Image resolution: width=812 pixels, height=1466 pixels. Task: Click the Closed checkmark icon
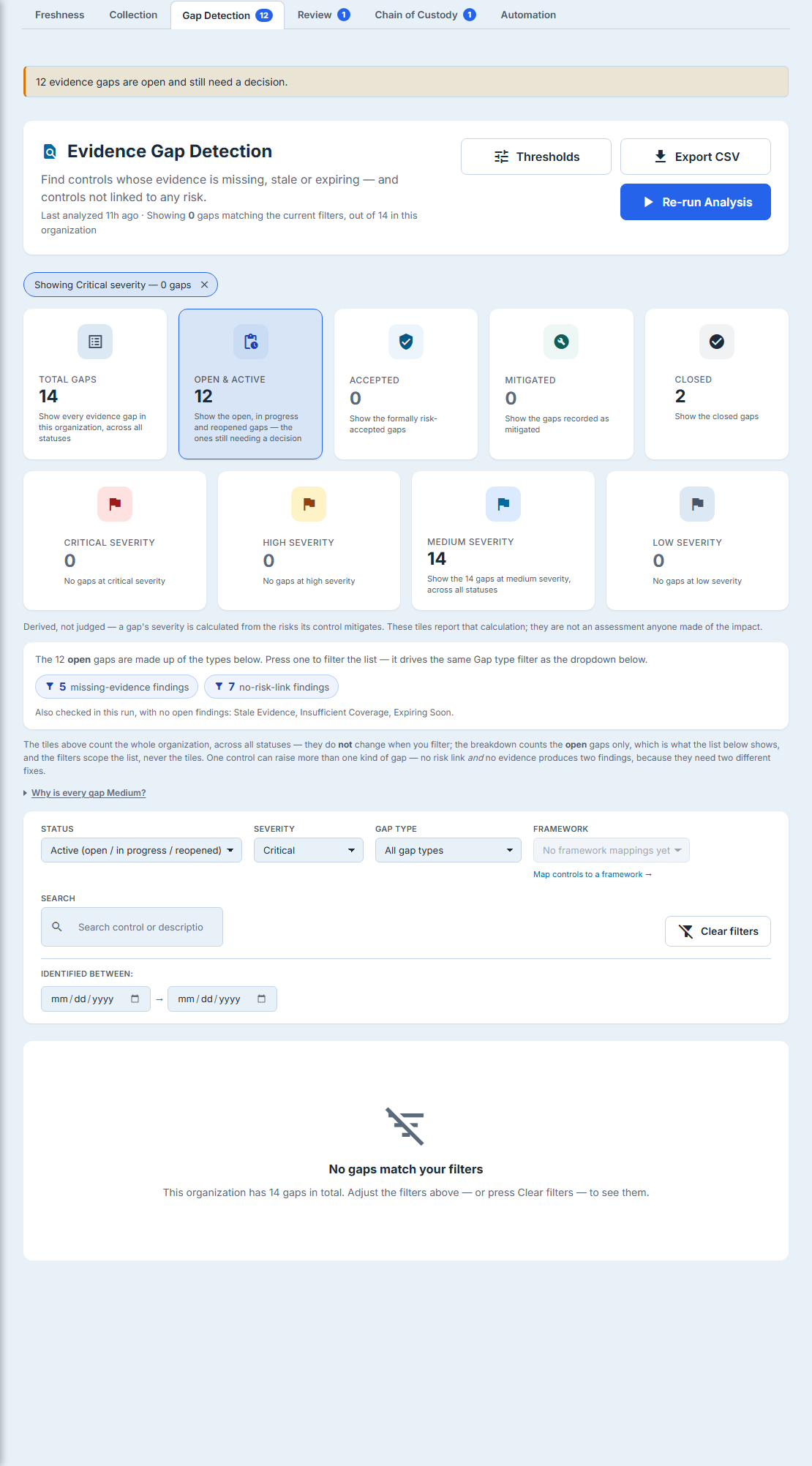pyautogui.click(x=717, y=342)
